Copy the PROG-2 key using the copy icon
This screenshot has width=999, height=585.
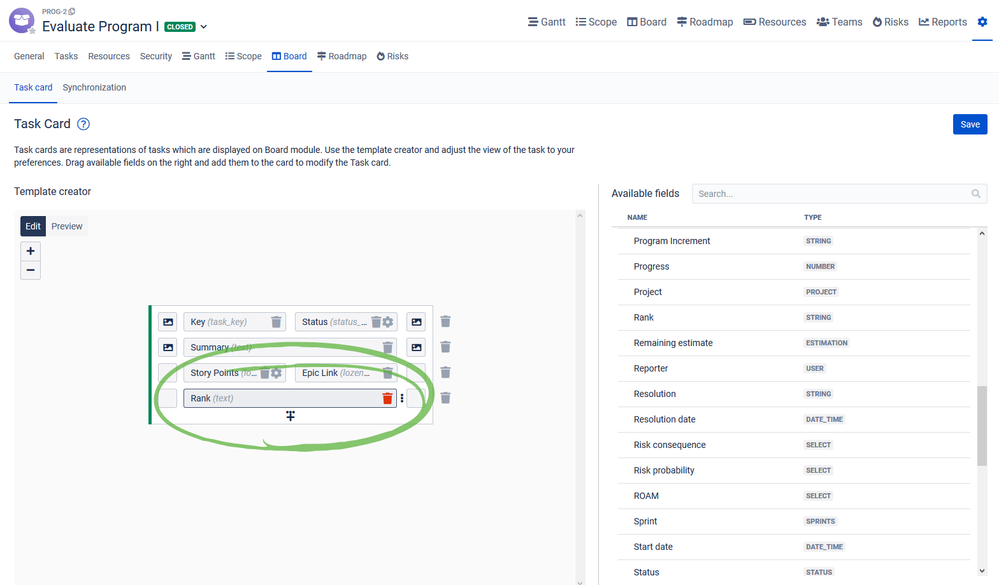[x=72, y=11]
